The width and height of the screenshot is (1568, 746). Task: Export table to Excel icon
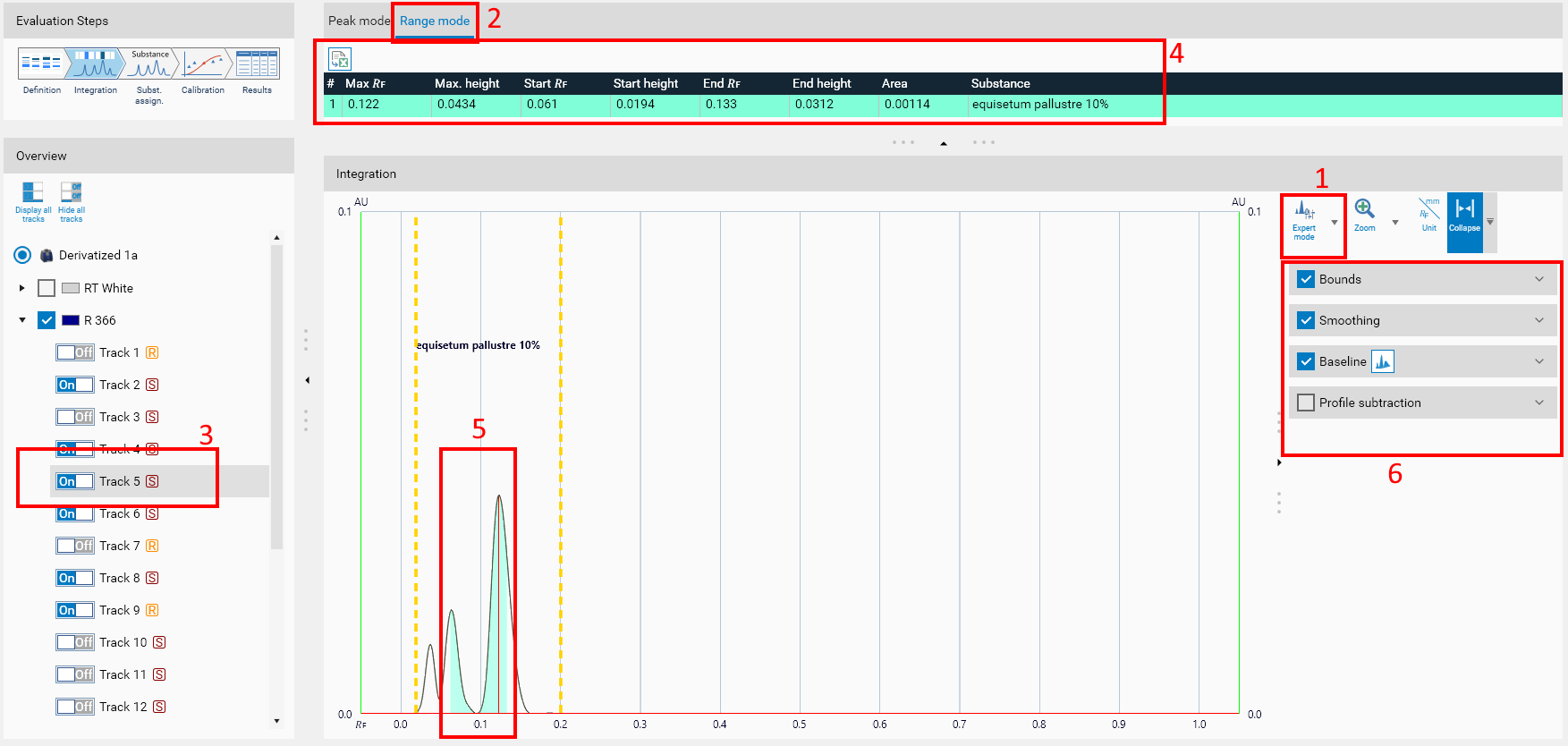pos(340,59)
